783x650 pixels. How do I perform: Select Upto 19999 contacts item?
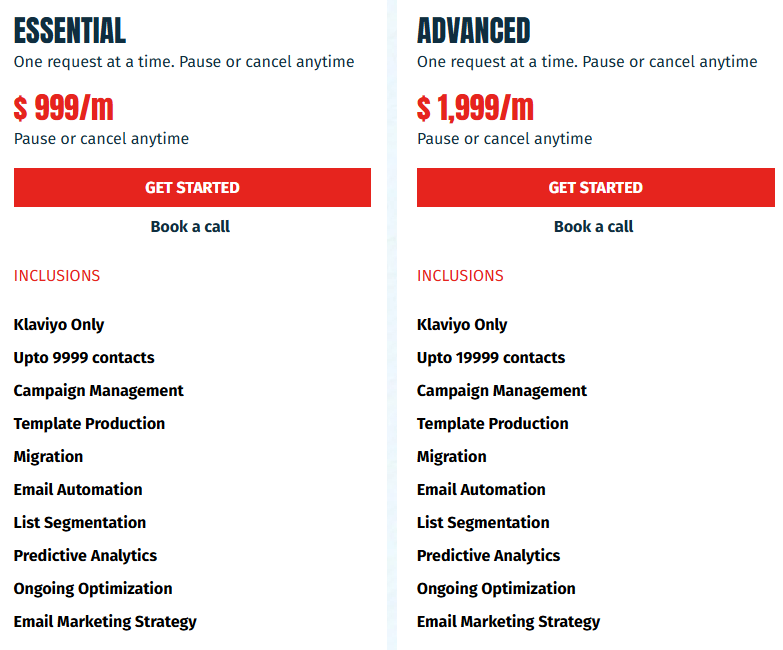(x=491, y=357)
